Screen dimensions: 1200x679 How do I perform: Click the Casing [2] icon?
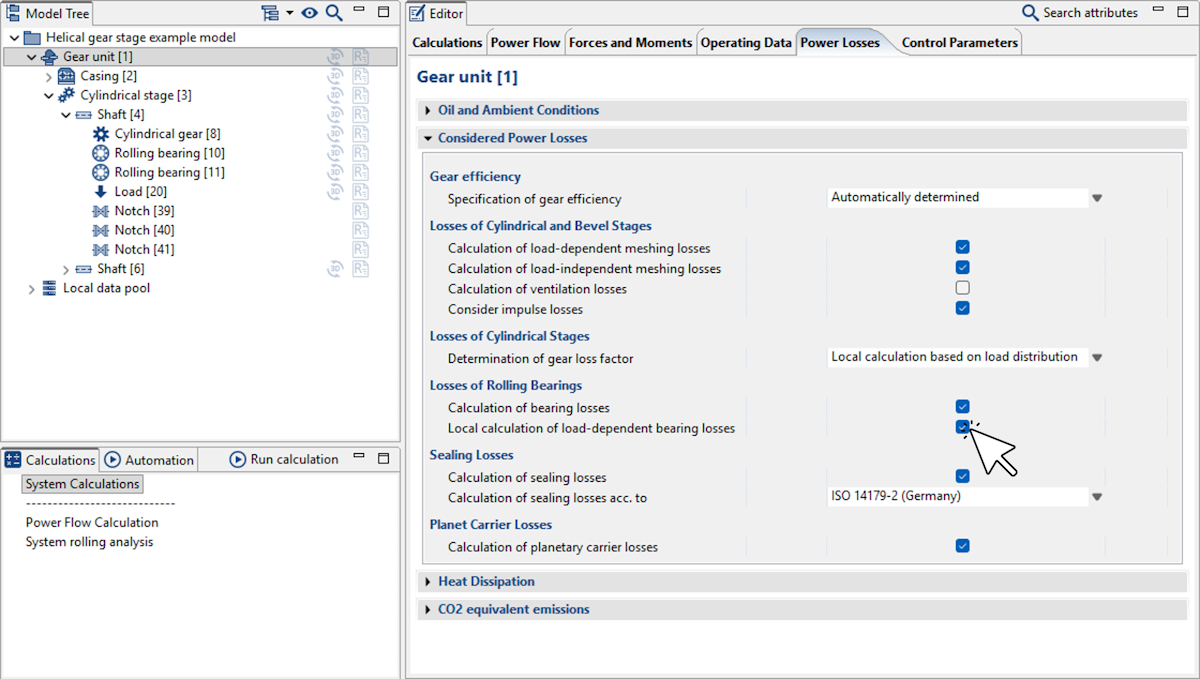tap(67, 76)
